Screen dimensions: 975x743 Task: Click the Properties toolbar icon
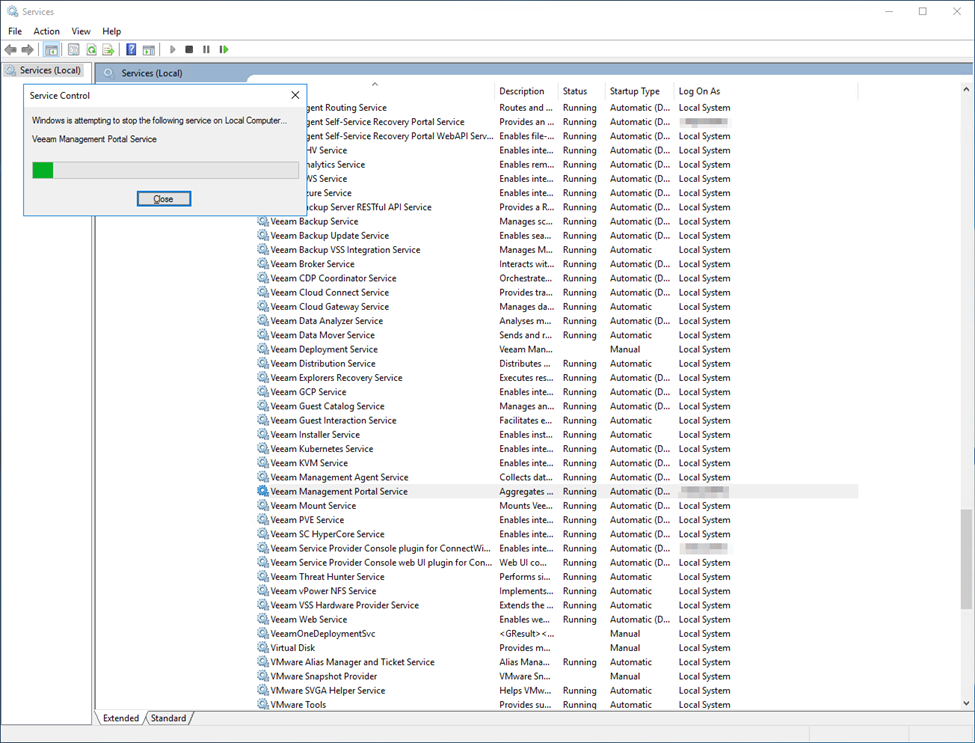coord(73,49)
